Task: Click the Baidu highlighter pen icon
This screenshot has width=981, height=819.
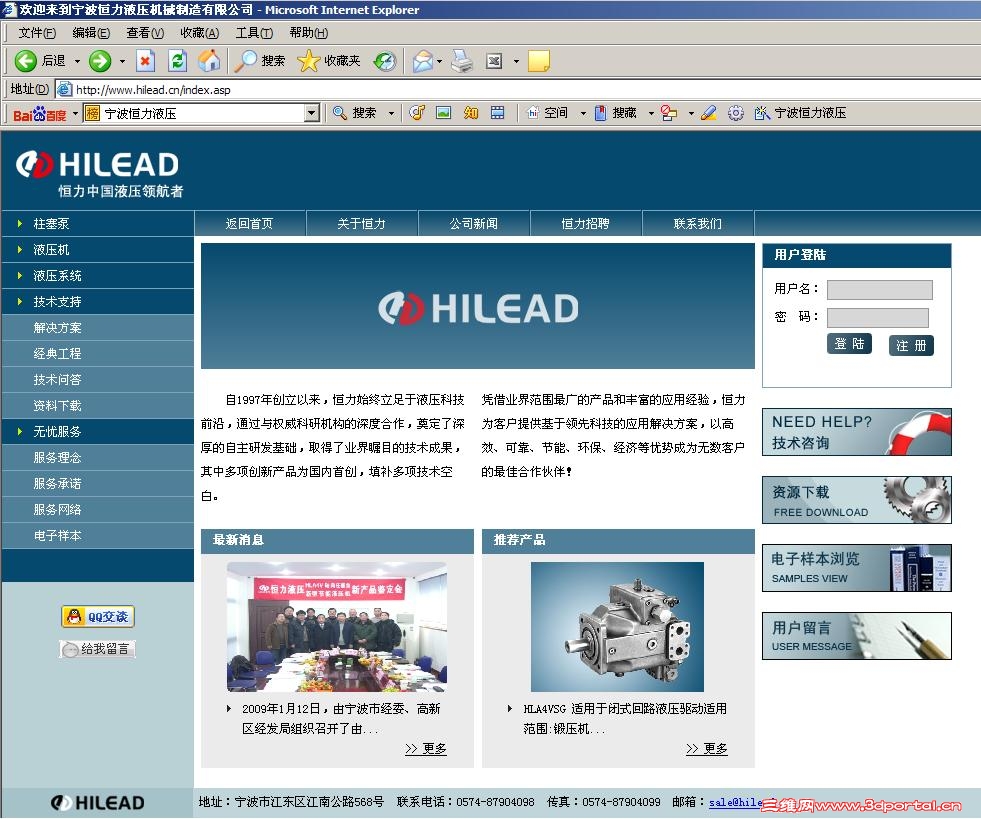Action: click(x=708, y=113)
